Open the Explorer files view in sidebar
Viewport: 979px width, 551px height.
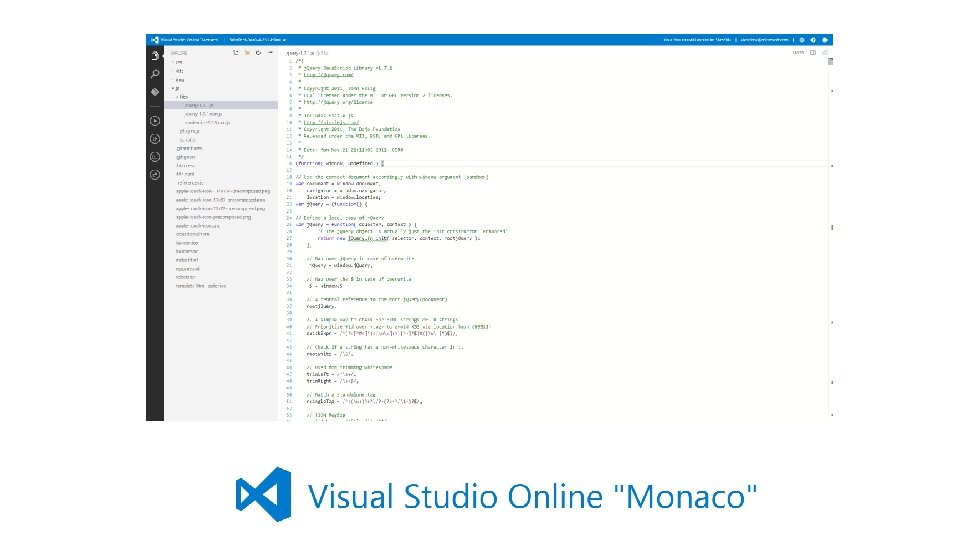(x=155, y=56)
